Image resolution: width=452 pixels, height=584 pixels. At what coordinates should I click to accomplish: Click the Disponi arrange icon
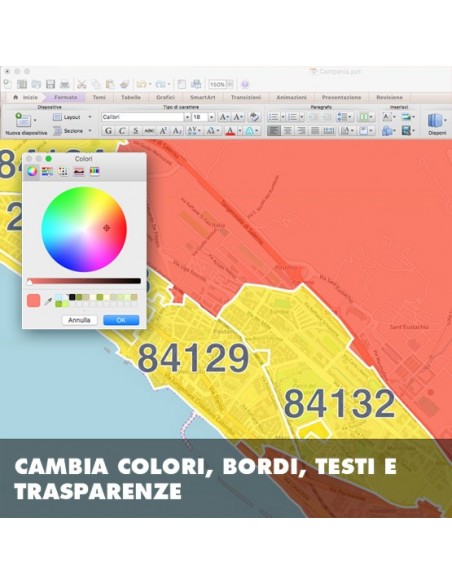435,121
